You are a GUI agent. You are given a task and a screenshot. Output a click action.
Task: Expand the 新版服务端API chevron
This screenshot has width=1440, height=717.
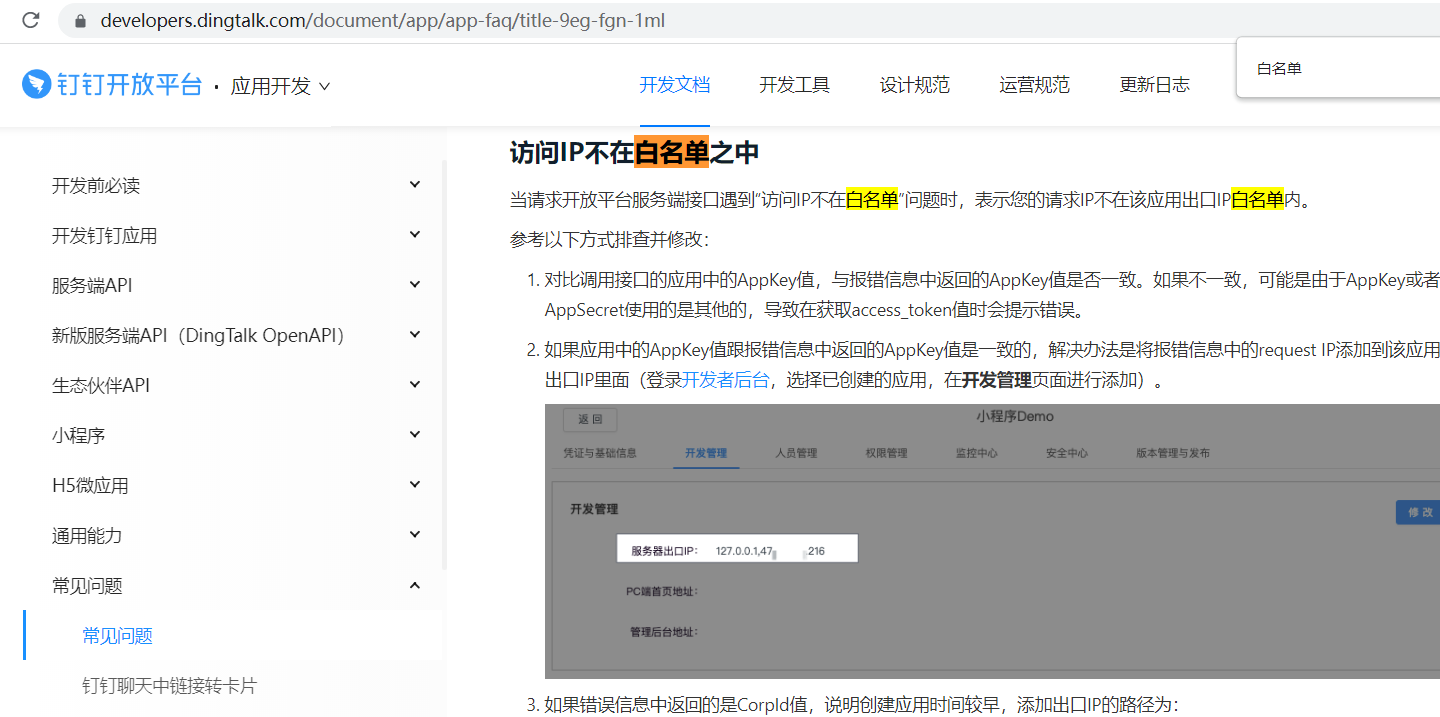(415, 334)
